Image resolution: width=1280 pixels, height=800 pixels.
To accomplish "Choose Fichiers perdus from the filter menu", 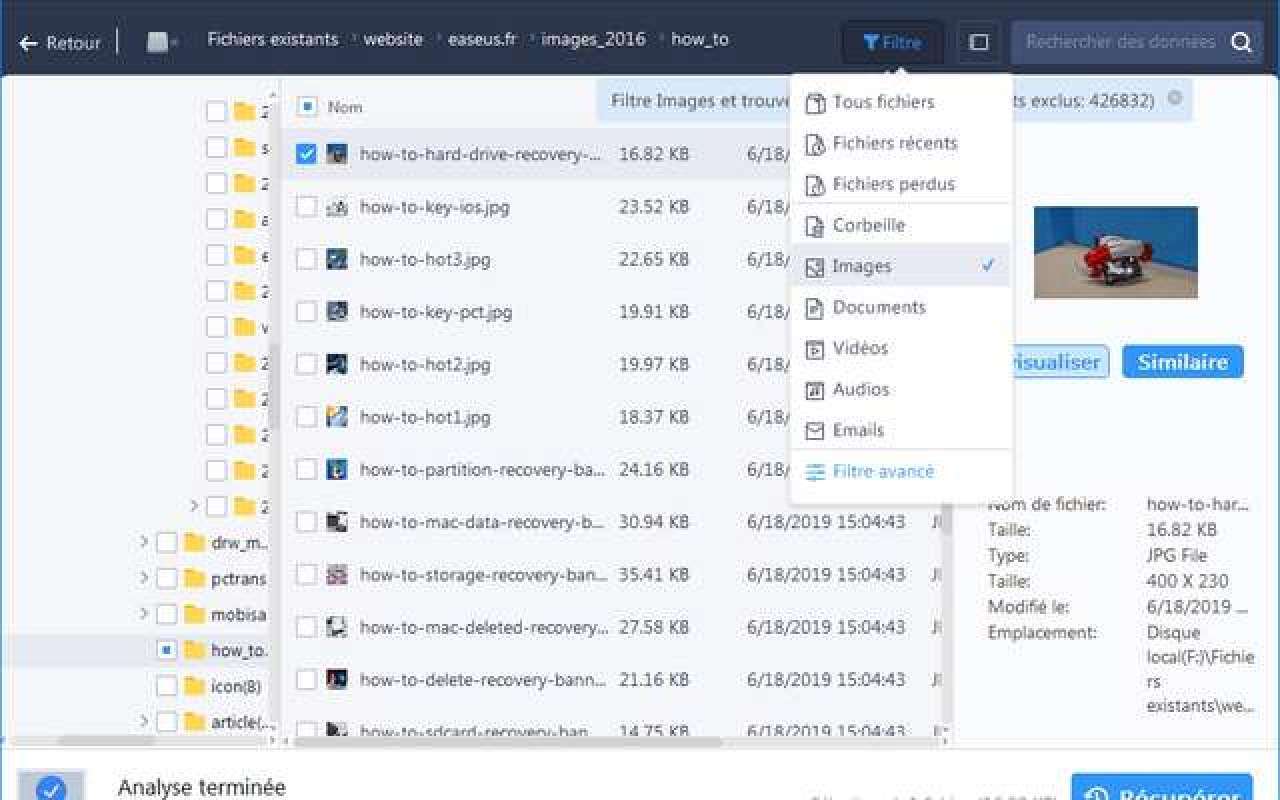I will point(892,184).
